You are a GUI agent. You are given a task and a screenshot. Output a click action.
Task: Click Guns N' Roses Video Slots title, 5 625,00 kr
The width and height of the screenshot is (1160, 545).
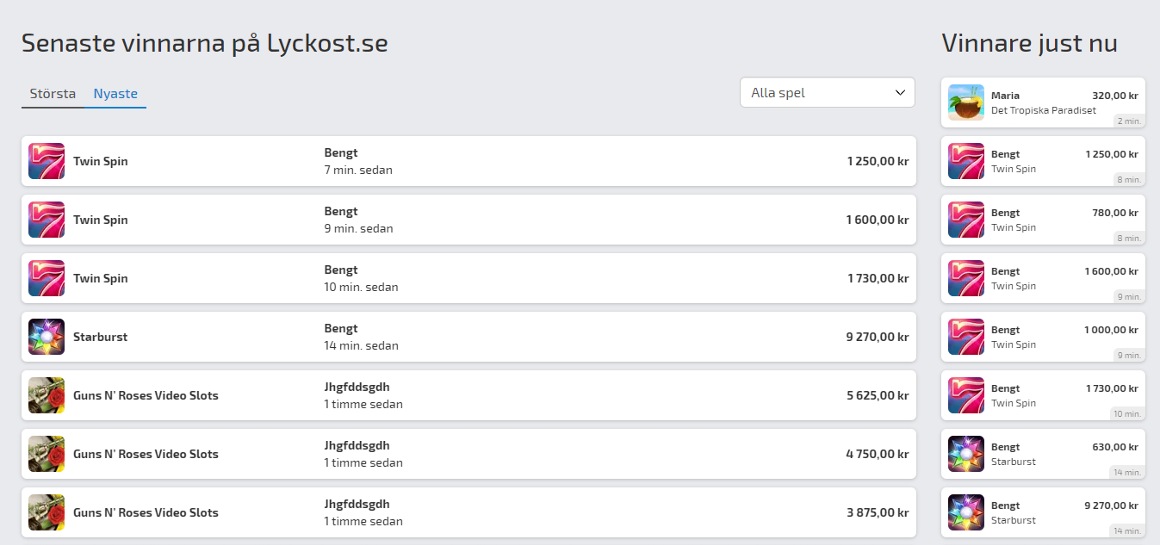[x=146, y=395]
